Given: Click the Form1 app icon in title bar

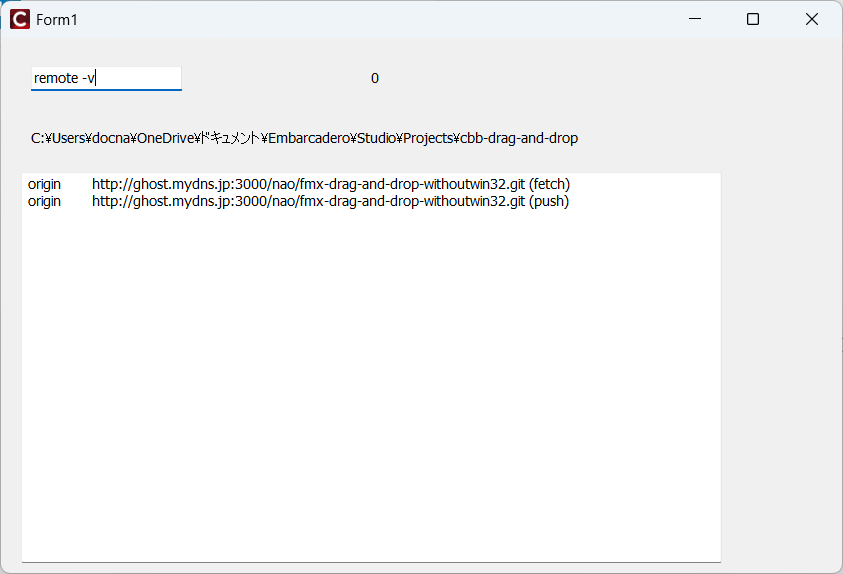Looking at the screenshot, I should tap(20, 19).
